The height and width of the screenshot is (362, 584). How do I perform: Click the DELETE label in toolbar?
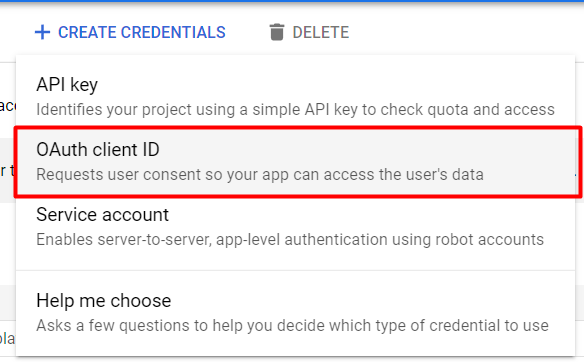pyautogui.click(x=321, y=32)
